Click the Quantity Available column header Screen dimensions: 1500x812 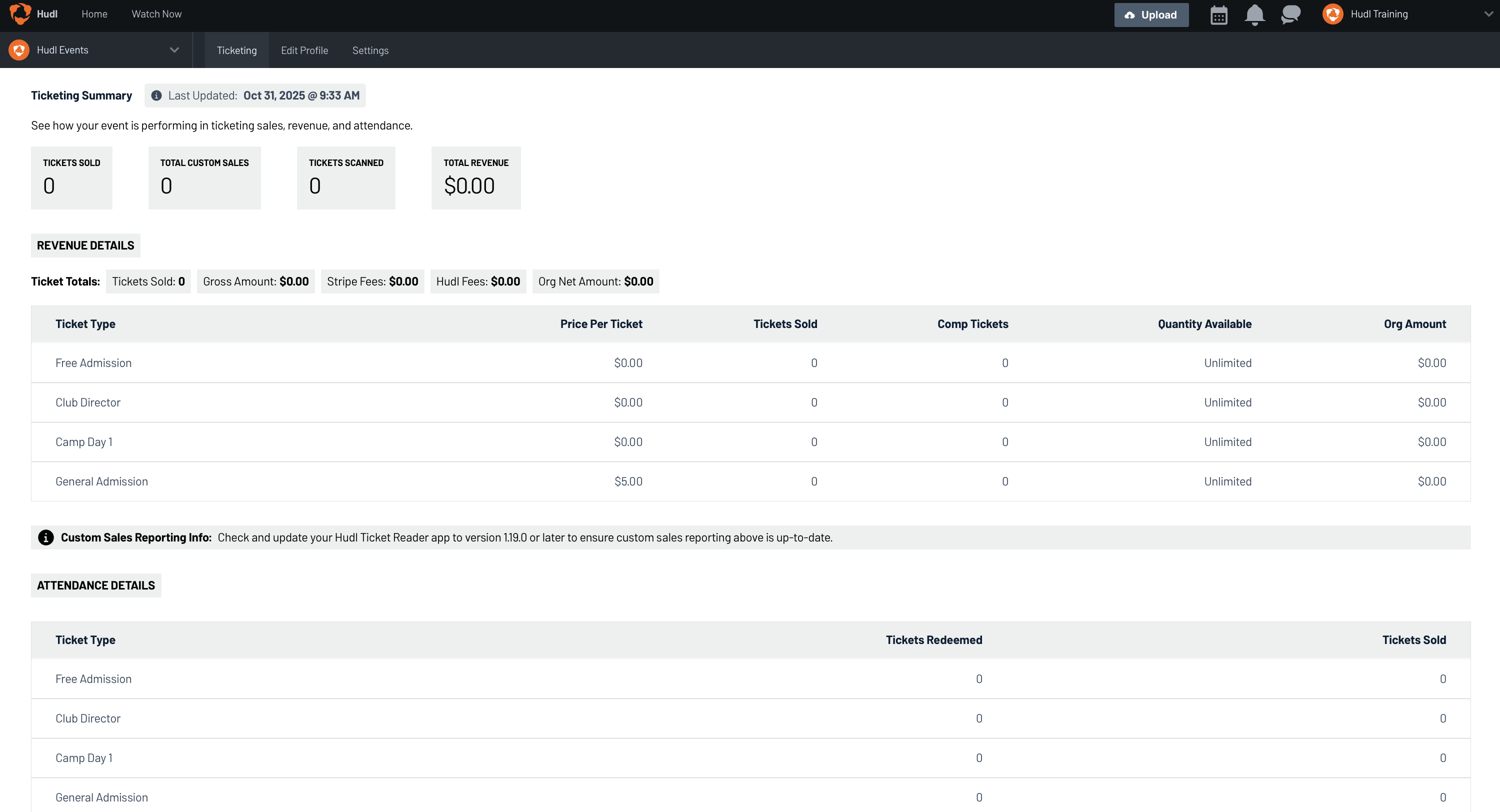(x=1204, y=324)
